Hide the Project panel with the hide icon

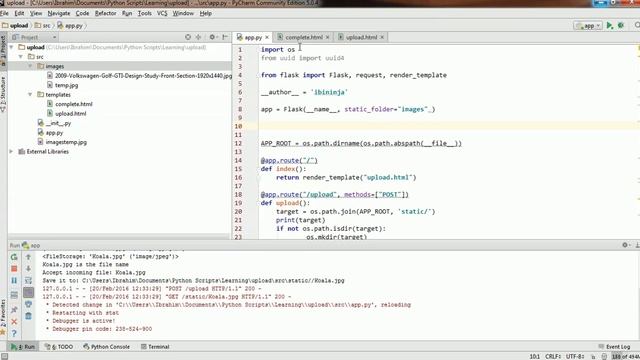pos(225,37)
